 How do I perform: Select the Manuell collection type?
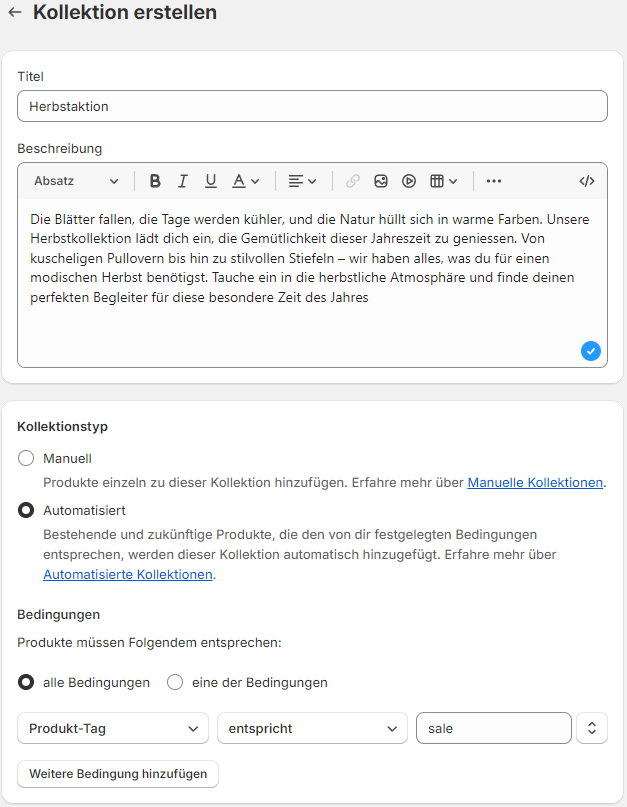tap(26, 458)
